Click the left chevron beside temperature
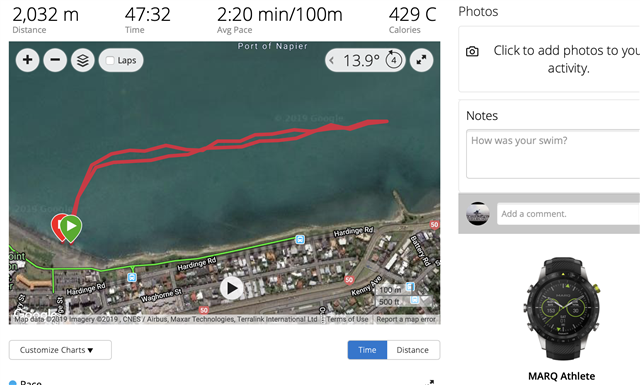 pos(332,61)
